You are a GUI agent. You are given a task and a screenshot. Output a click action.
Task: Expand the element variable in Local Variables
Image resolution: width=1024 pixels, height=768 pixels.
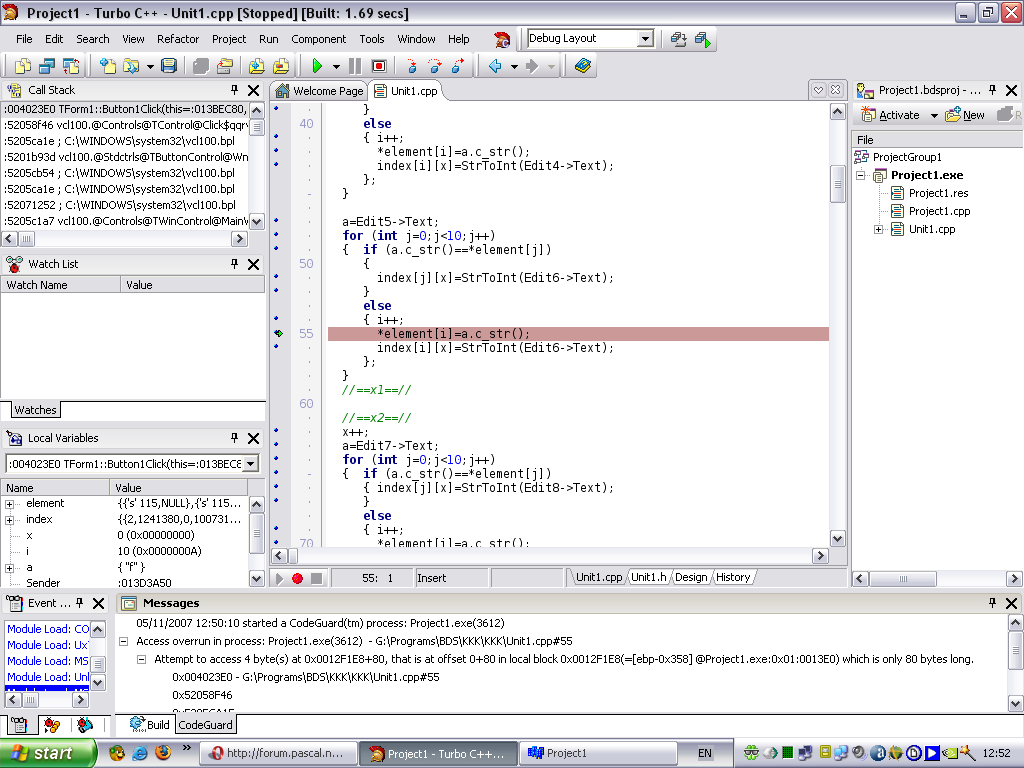pos(10,504)
